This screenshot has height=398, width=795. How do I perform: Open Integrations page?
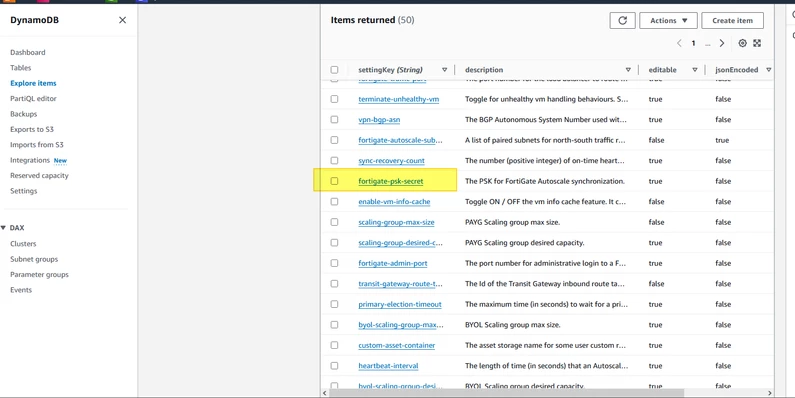(x=30, y=160)
